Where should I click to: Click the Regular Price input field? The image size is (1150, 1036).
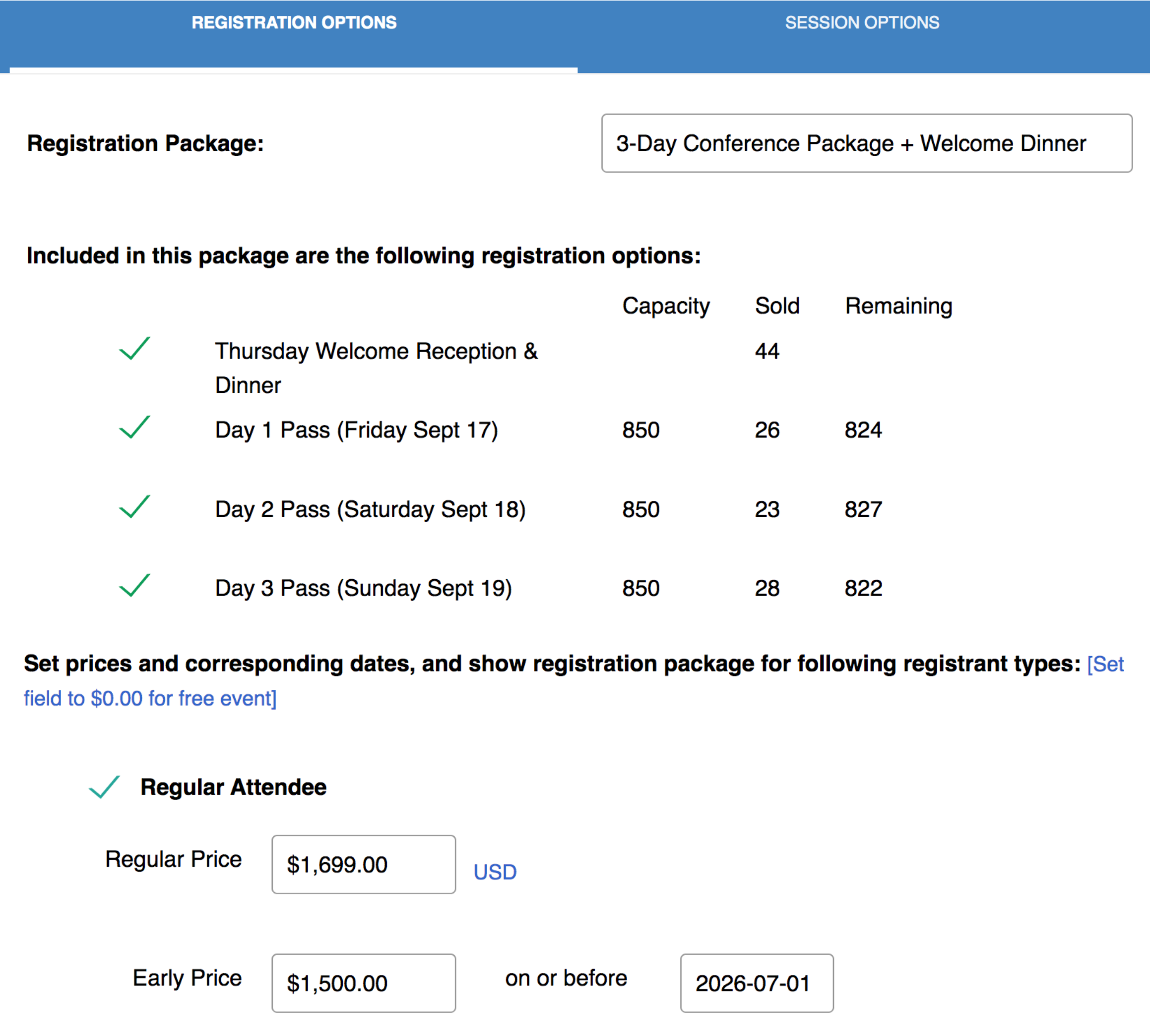(363, 865)
